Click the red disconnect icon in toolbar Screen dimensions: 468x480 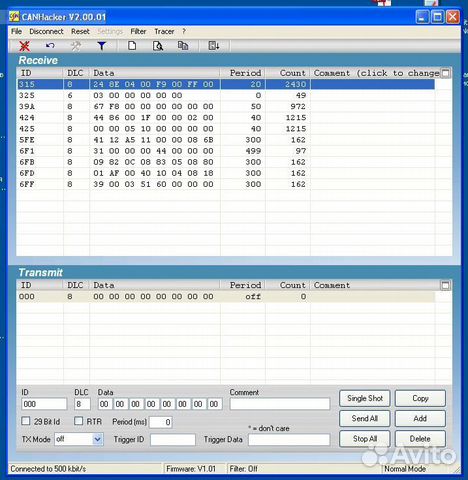coord(24,46)
